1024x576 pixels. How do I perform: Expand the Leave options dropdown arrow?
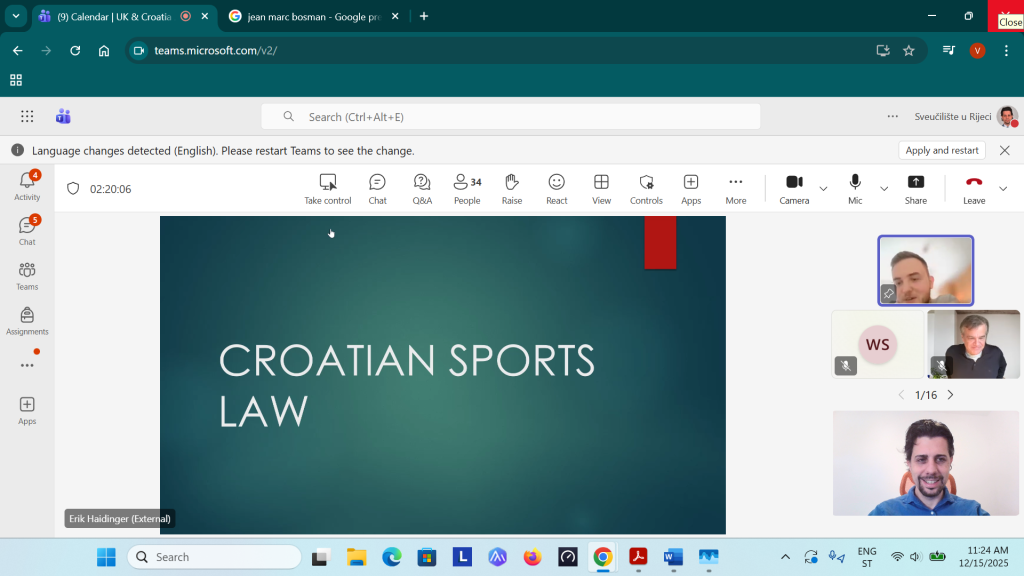(1003, 189)
